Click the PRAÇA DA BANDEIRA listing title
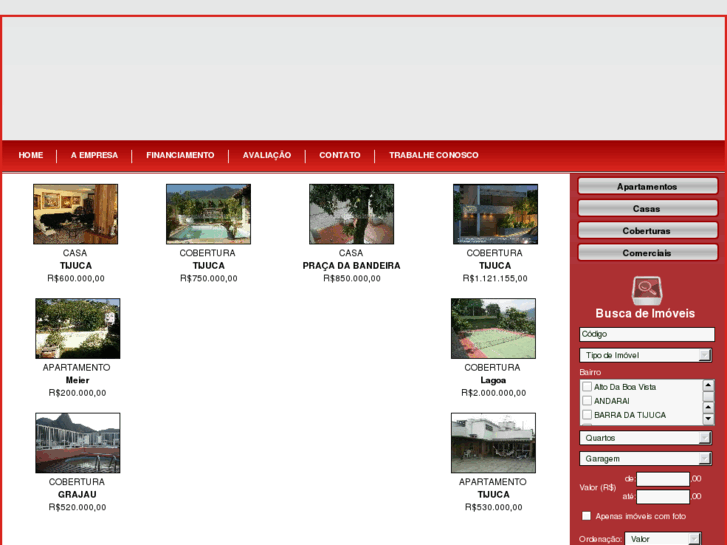This screenshot has height=545, width=727. click(x=351, y=266)
